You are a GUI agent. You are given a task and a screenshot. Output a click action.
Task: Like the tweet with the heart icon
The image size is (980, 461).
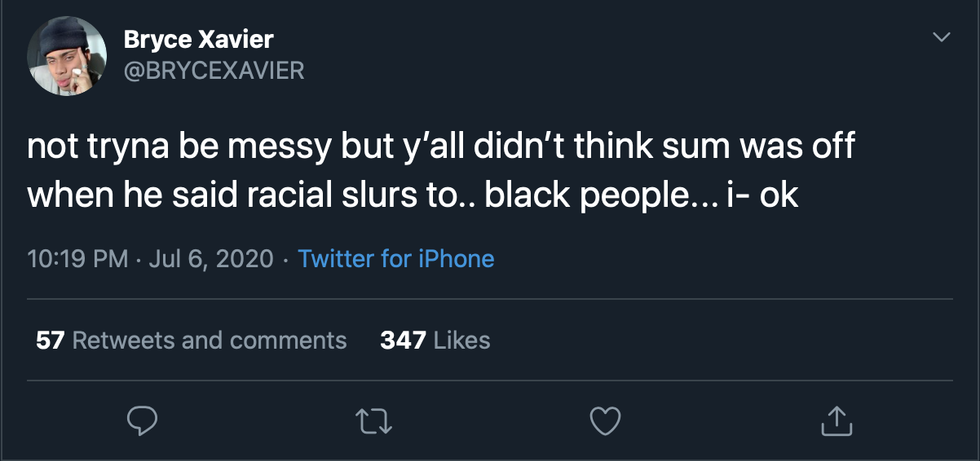click(x=605, y=422)
